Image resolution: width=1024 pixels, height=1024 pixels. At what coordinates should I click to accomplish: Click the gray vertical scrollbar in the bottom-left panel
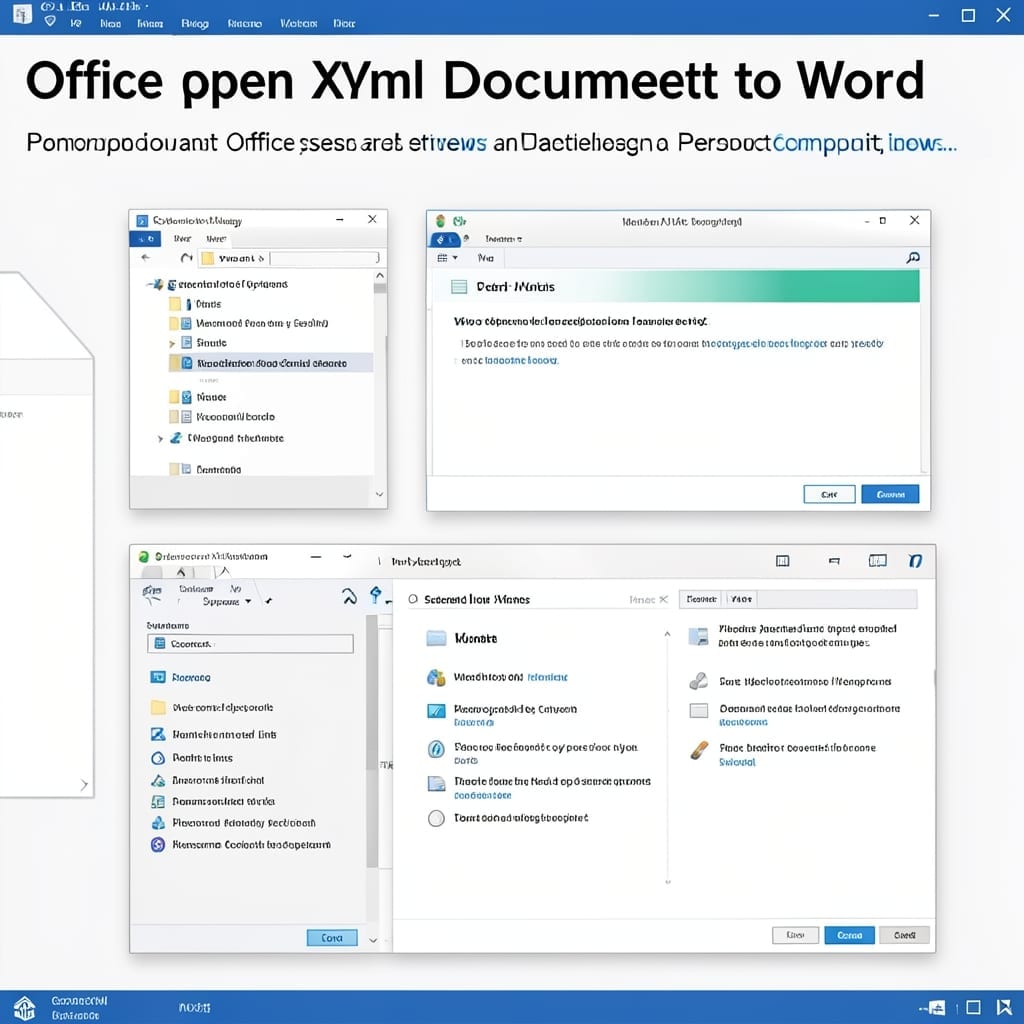372,741
